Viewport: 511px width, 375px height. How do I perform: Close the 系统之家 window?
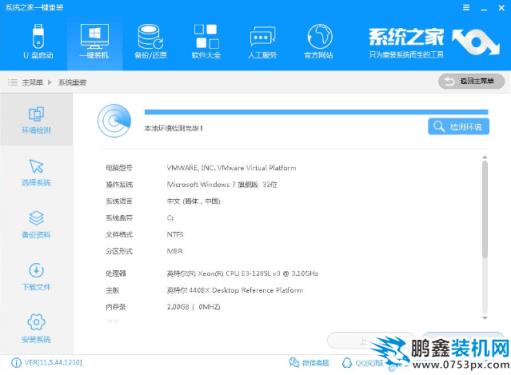[x=501, y=8]
